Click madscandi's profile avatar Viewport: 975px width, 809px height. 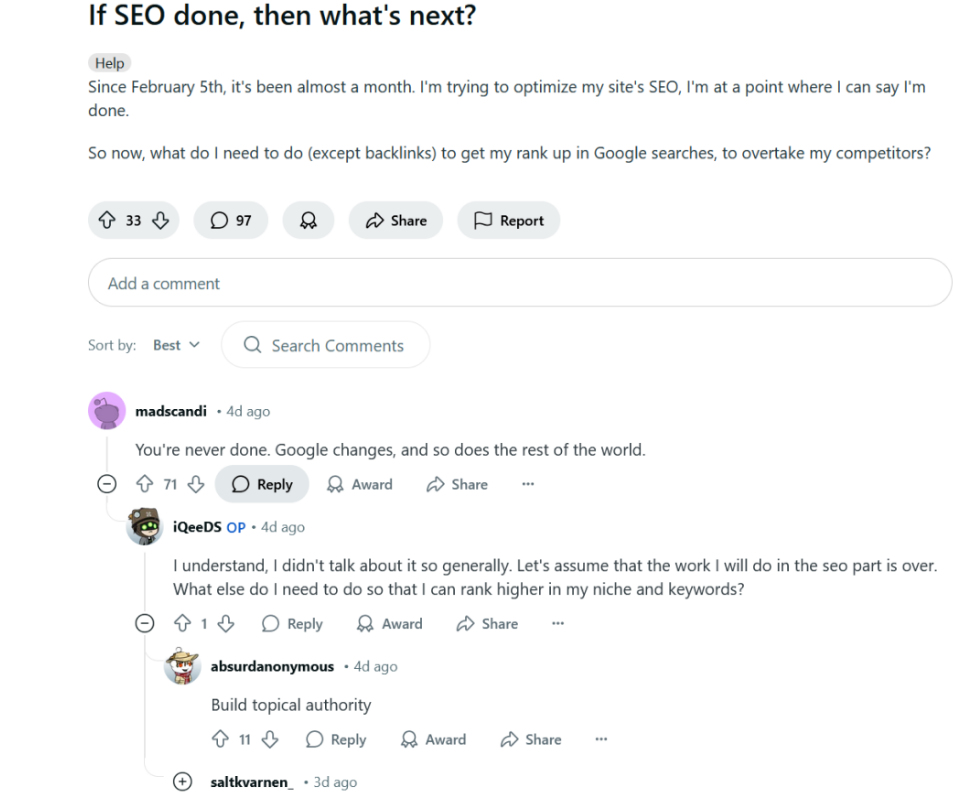[106, 410]
